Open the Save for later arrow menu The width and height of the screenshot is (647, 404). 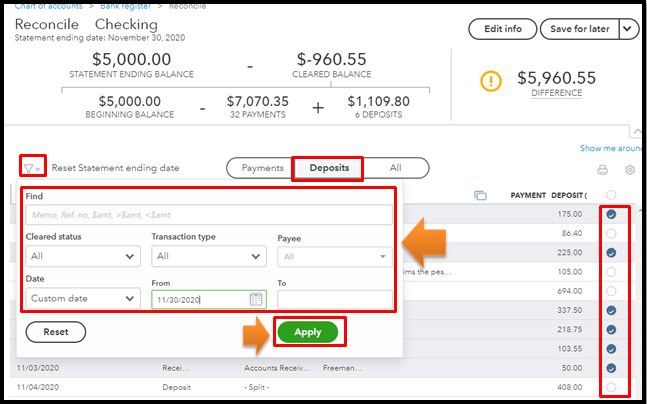[628, 29]
